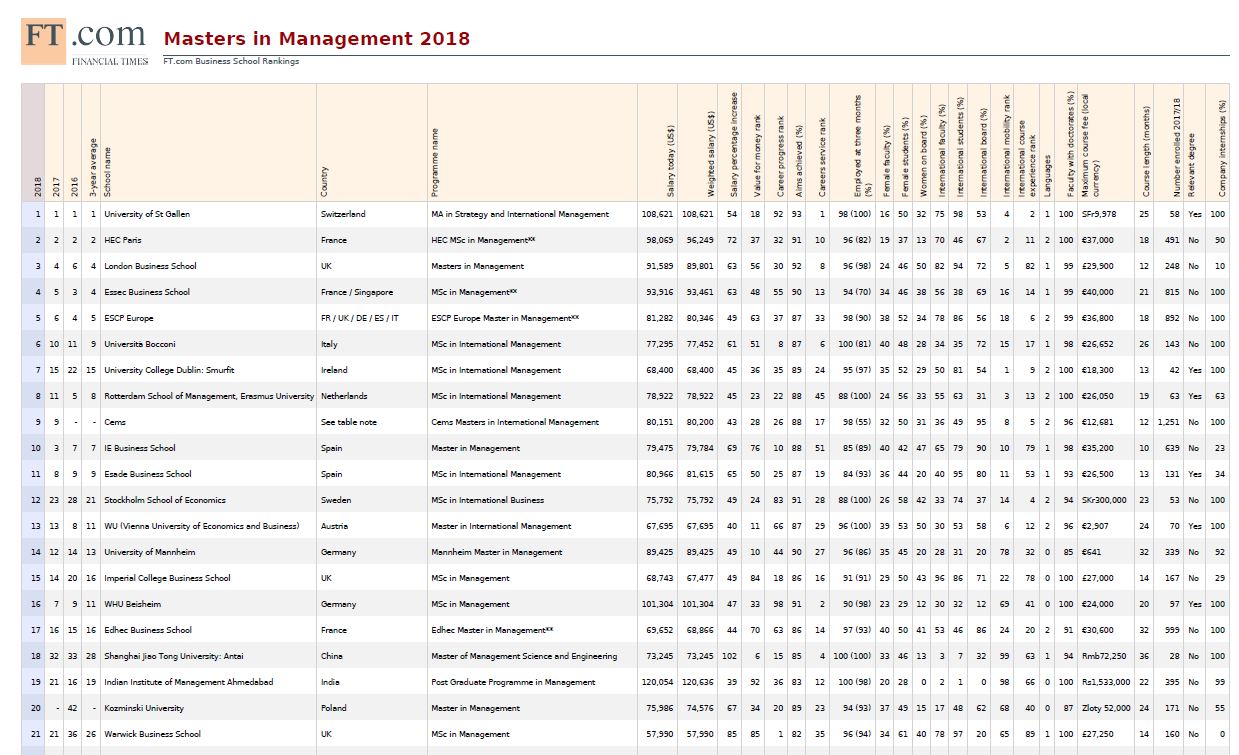Select HEC Paris school name

pos(124,240)
